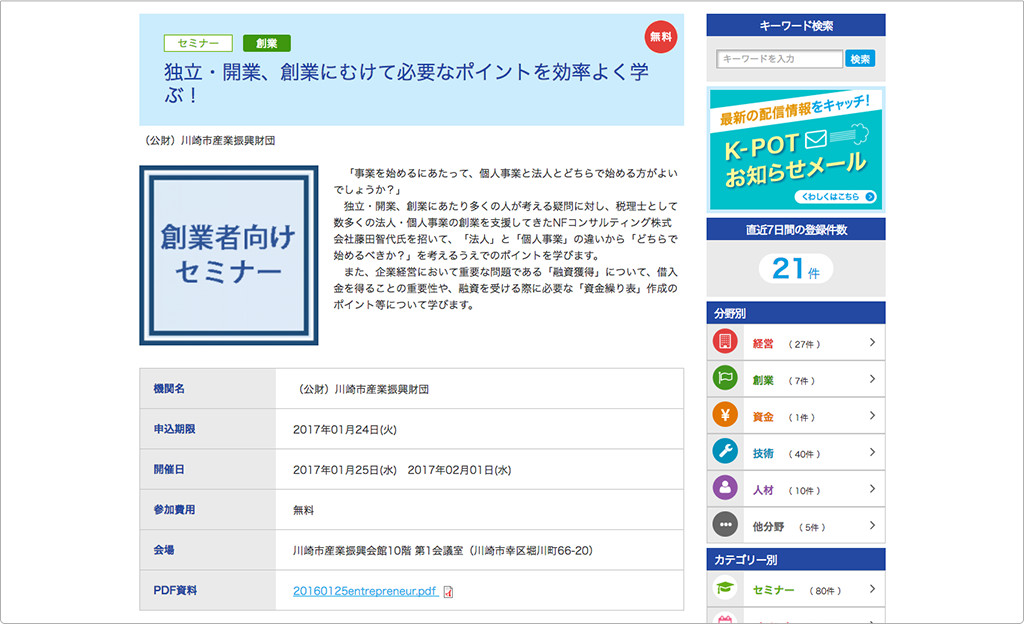The image size is (1024, 624).
Task: Click the PDF file icon beside the filename
Action: (x=448, y=591)
